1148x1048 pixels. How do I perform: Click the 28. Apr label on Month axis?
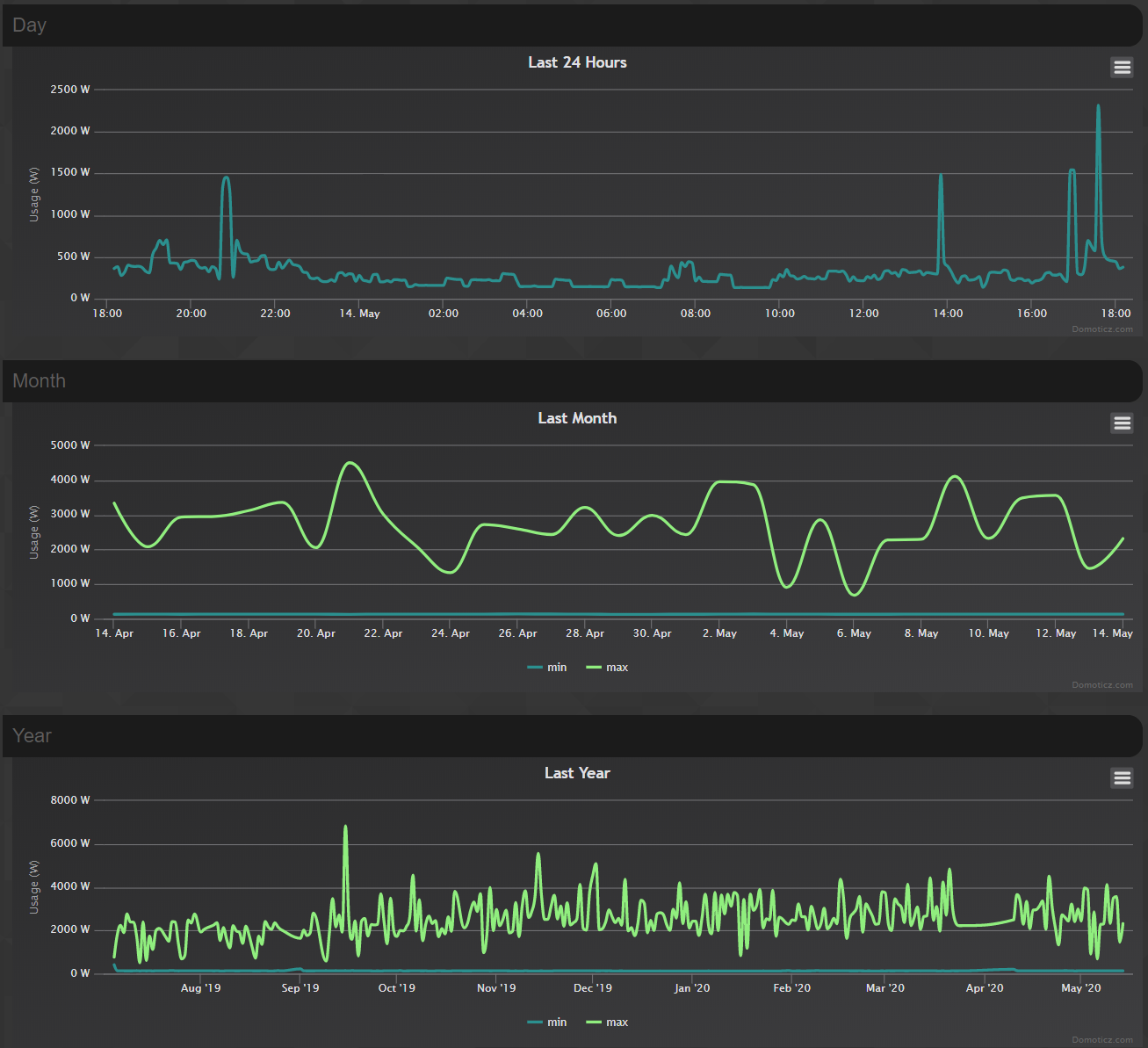click(585, 633)
